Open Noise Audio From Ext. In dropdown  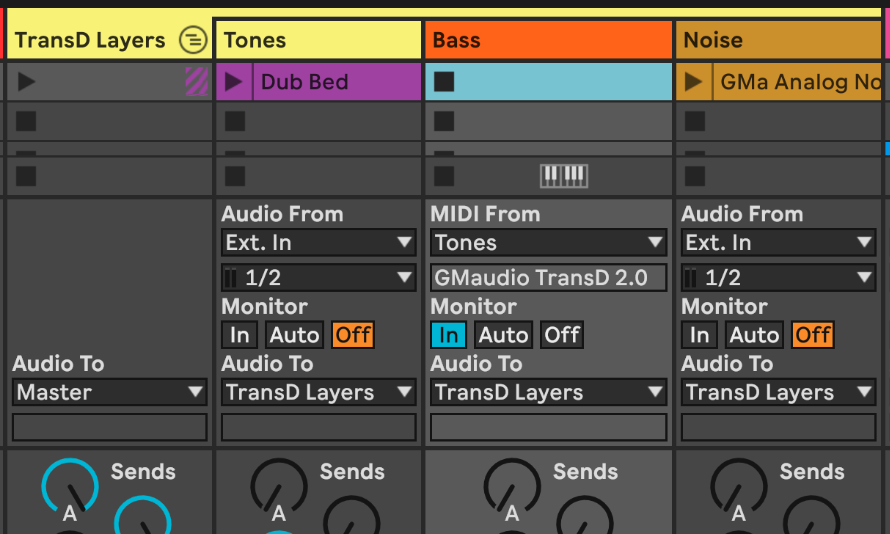[778, 243]
